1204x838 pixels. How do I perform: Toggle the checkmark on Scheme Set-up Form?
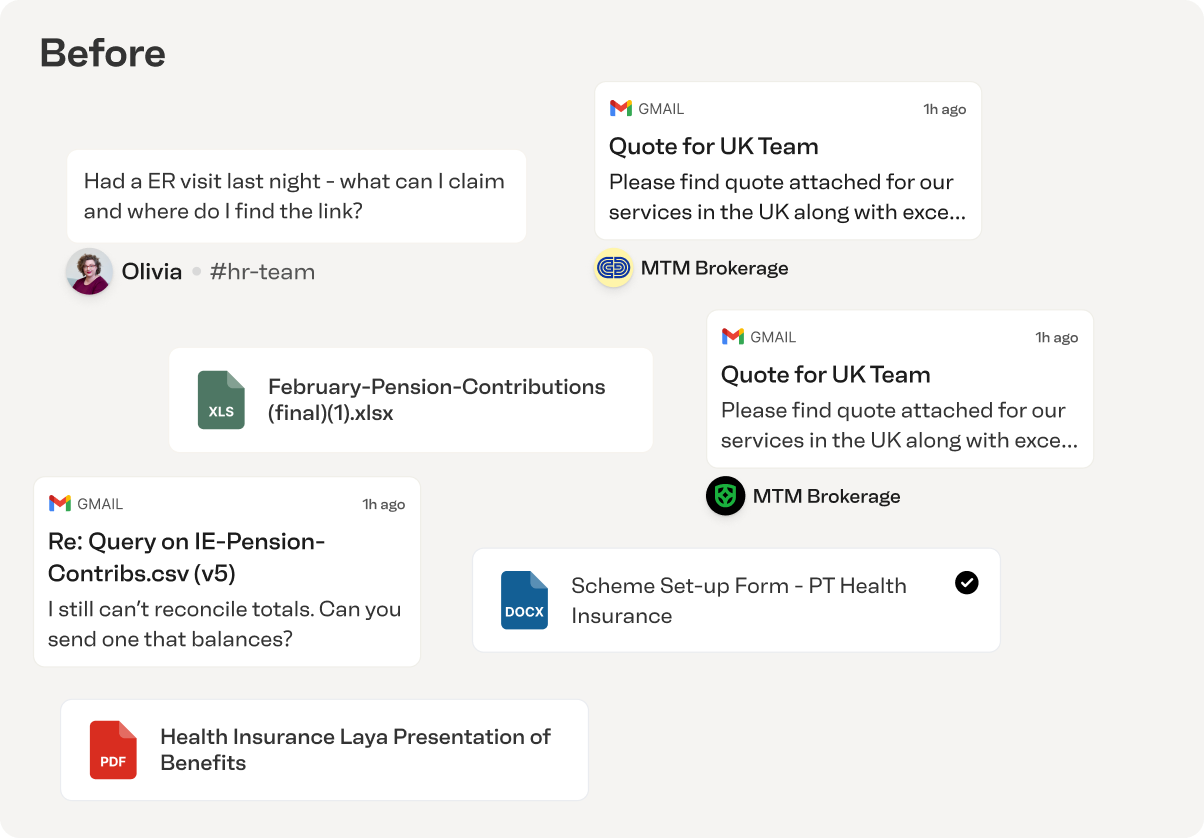(967, 583)
